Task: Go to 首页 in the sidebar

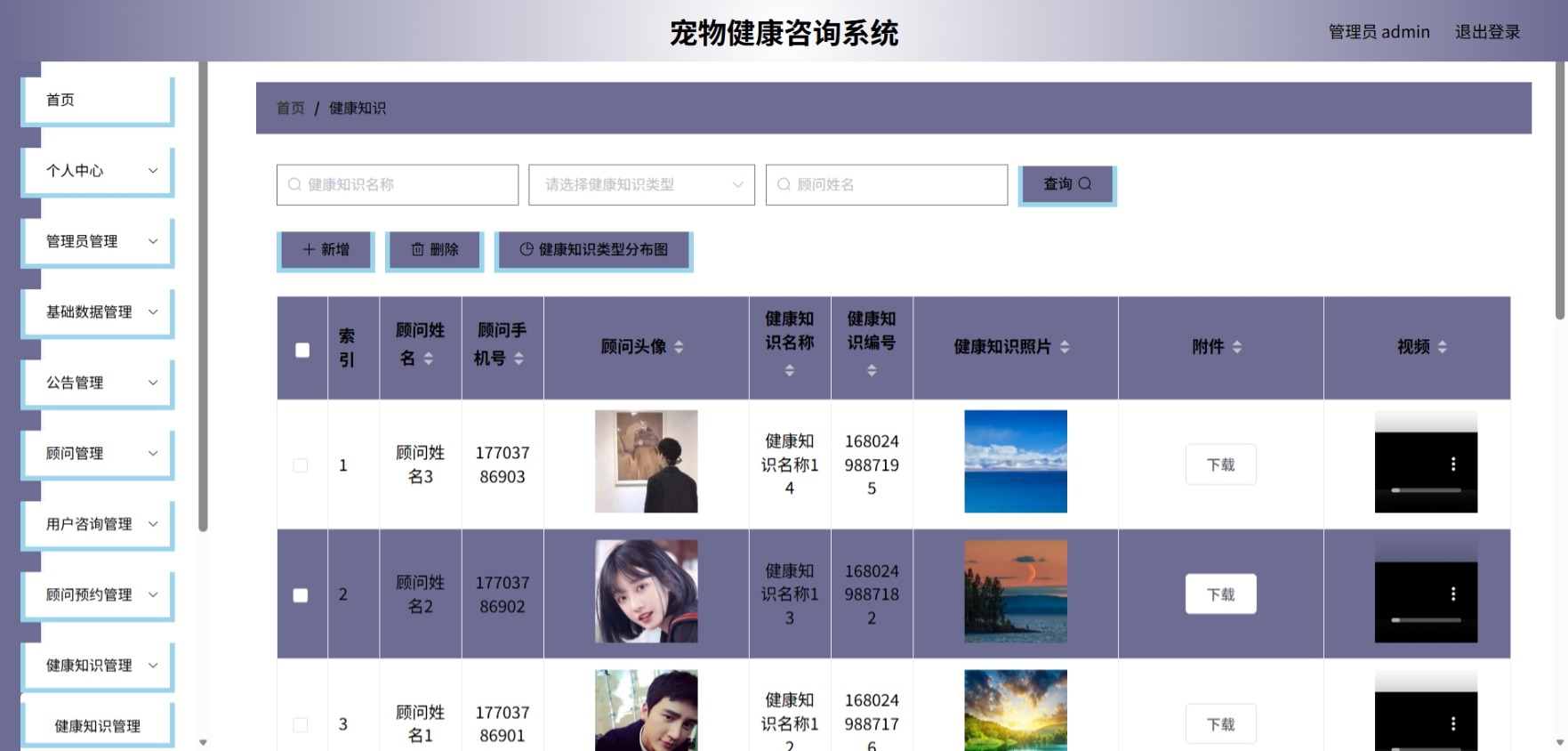Action: [97, 100]
